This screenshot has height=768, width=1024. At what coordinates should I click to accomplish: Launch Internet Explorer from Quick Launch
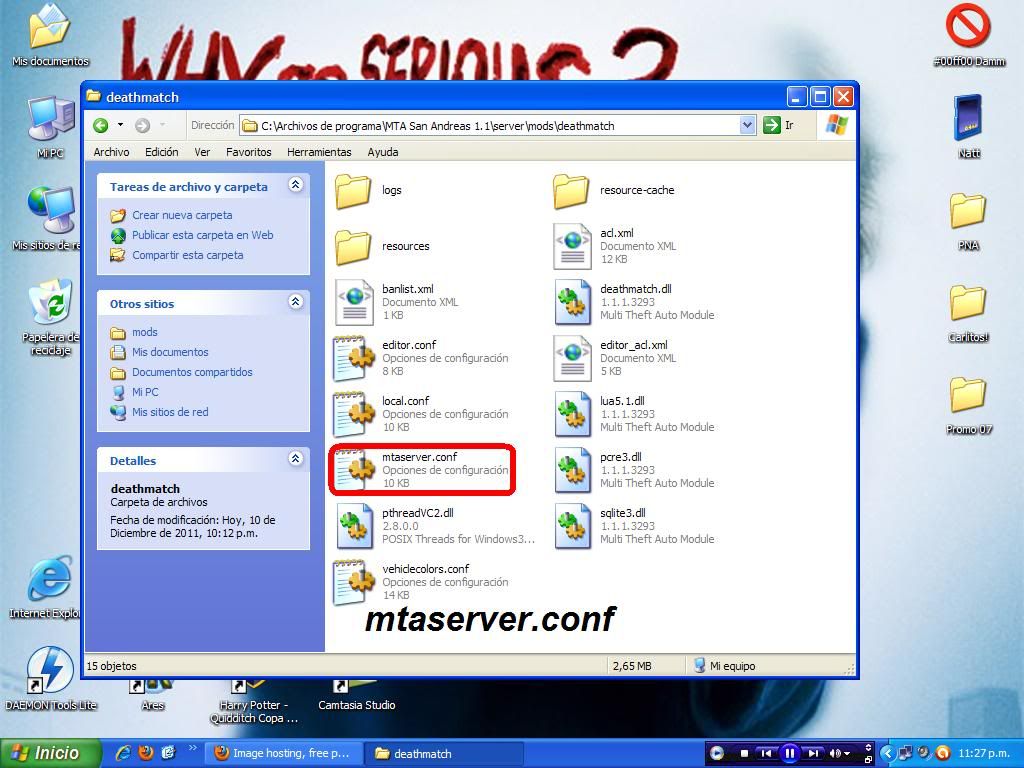123,752
